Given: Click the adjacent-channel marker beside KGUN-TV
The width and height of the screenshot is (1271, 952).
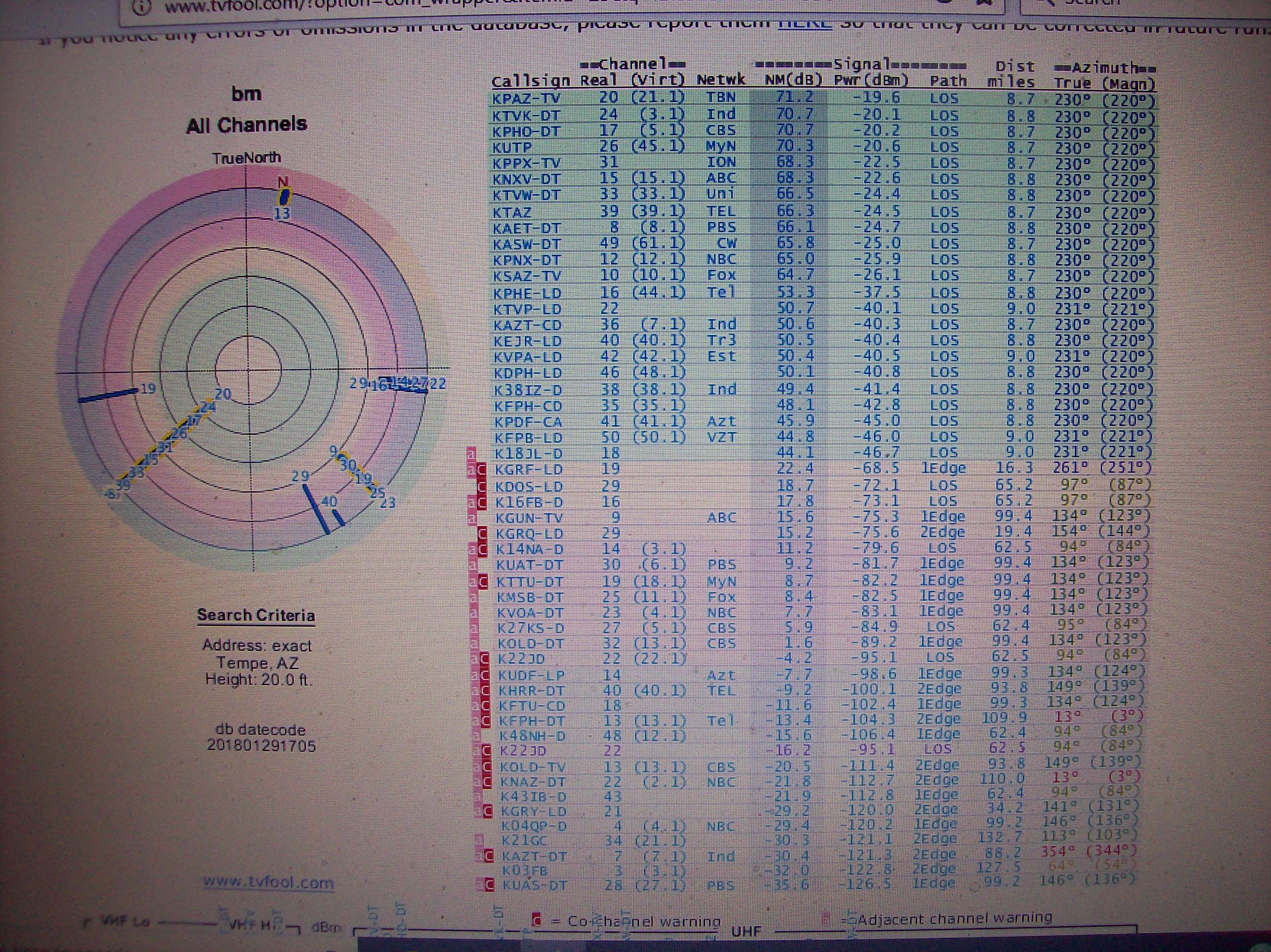Looking at the screenshot, I should (x=472, y=518).
